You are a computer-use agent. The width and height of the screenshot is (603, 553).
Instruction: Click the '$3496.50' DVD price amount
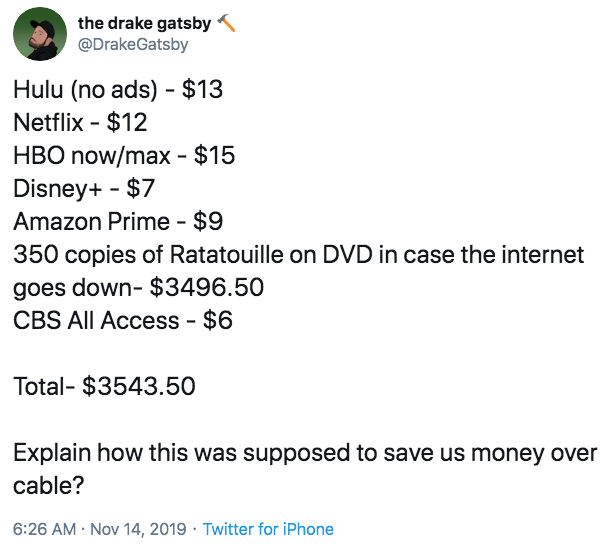tap(206, 288)
